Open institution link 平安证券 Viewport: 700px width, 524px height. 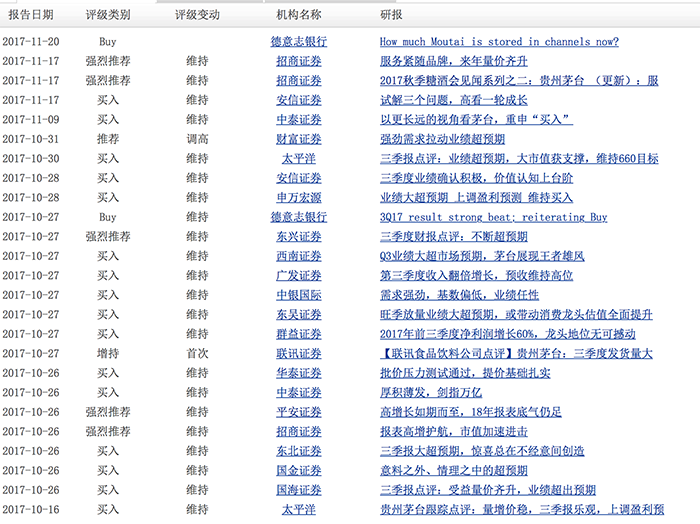(299, 412)
